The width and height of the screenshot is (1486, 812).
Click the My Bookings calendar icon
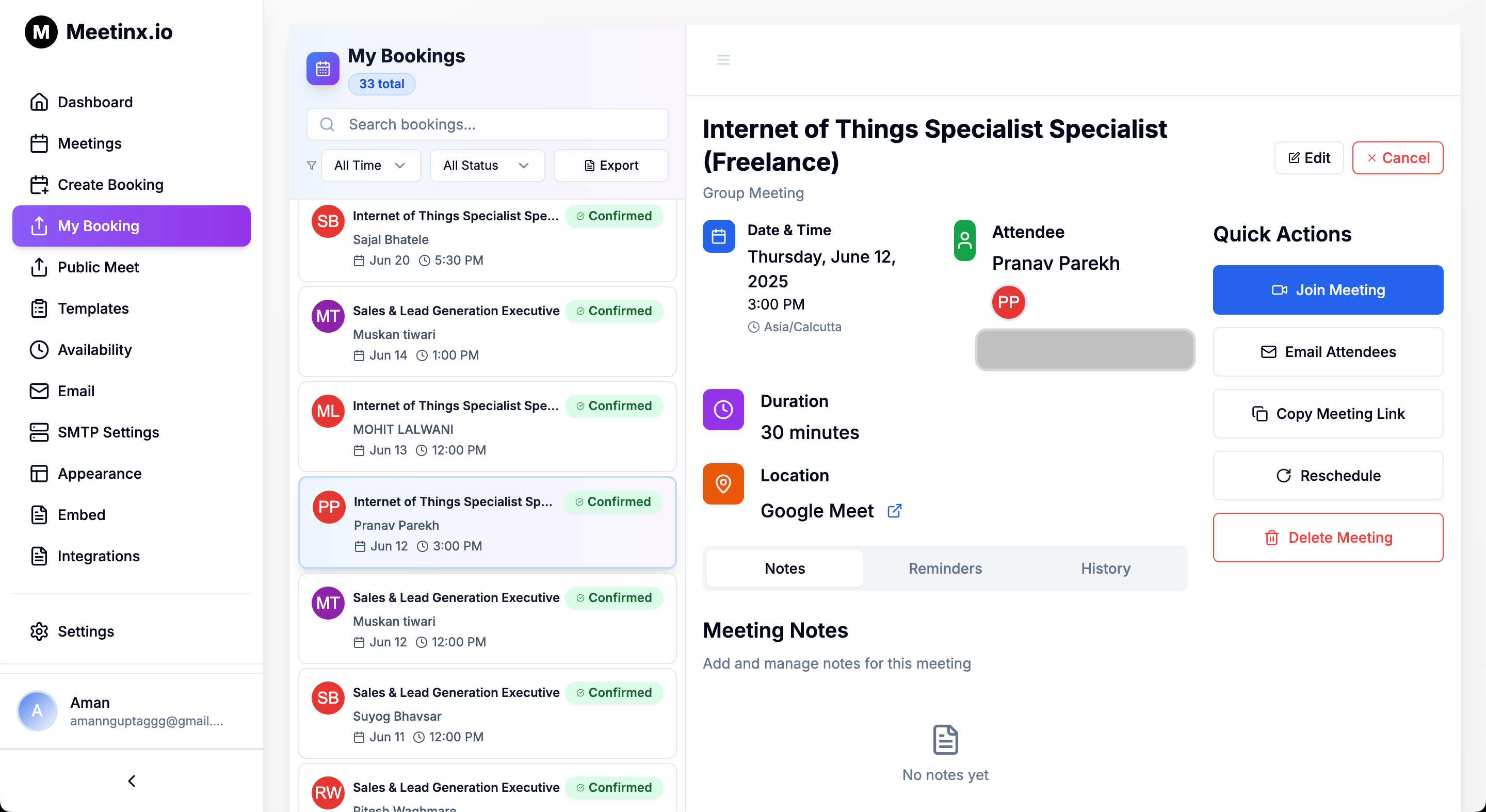click(x=322, y=69)
